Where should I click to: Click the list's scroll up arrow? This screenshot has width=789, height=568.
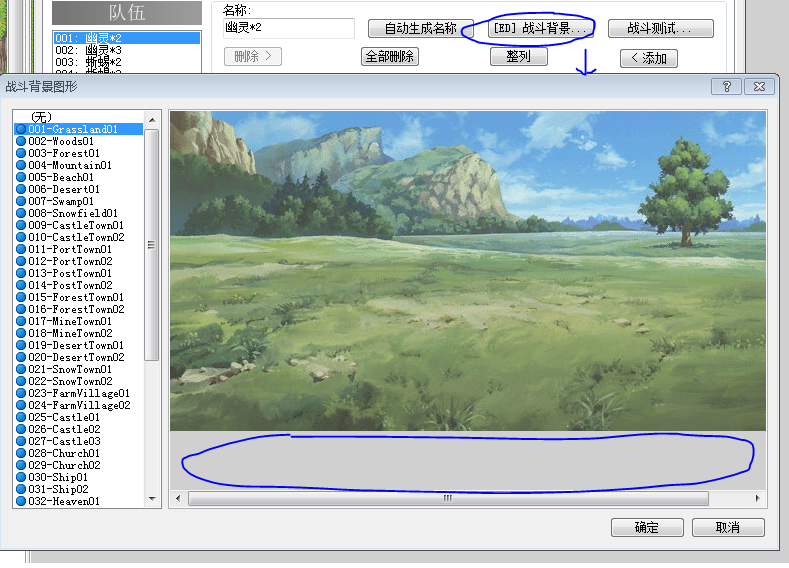tap(152, 120)
